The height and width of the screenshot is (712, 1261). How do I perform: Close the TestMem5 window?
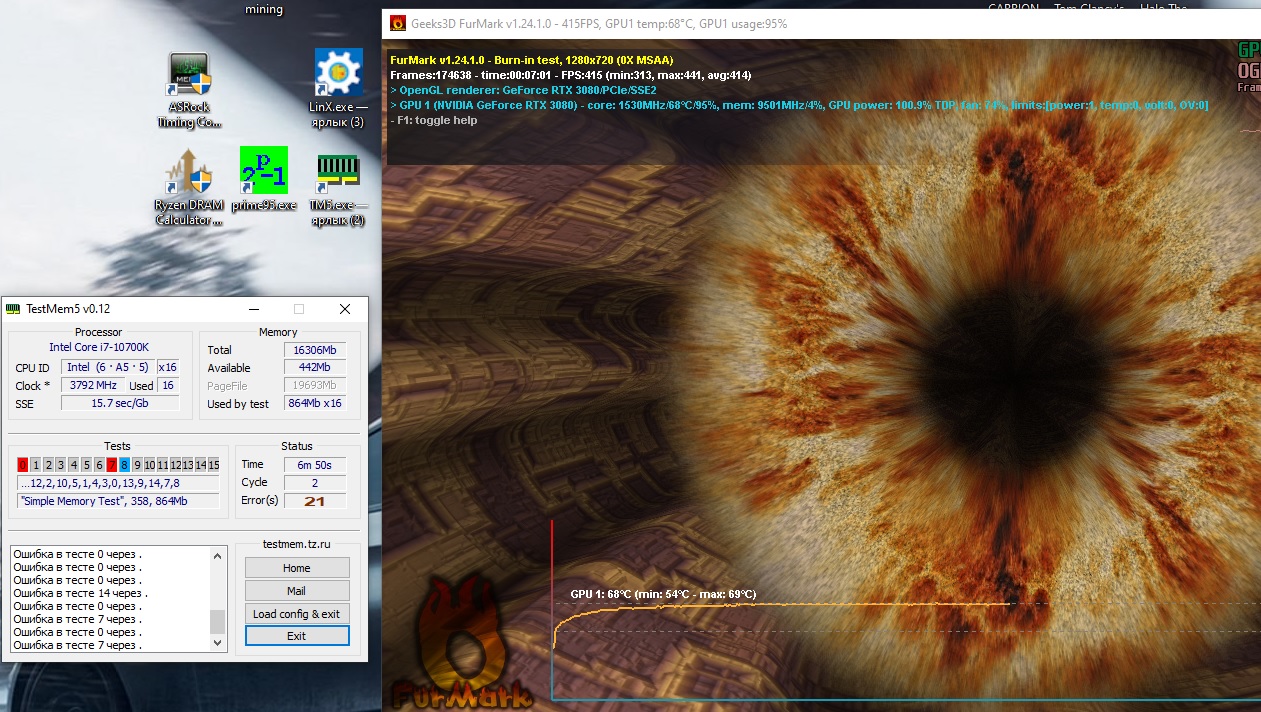click(x=344, y=309)
